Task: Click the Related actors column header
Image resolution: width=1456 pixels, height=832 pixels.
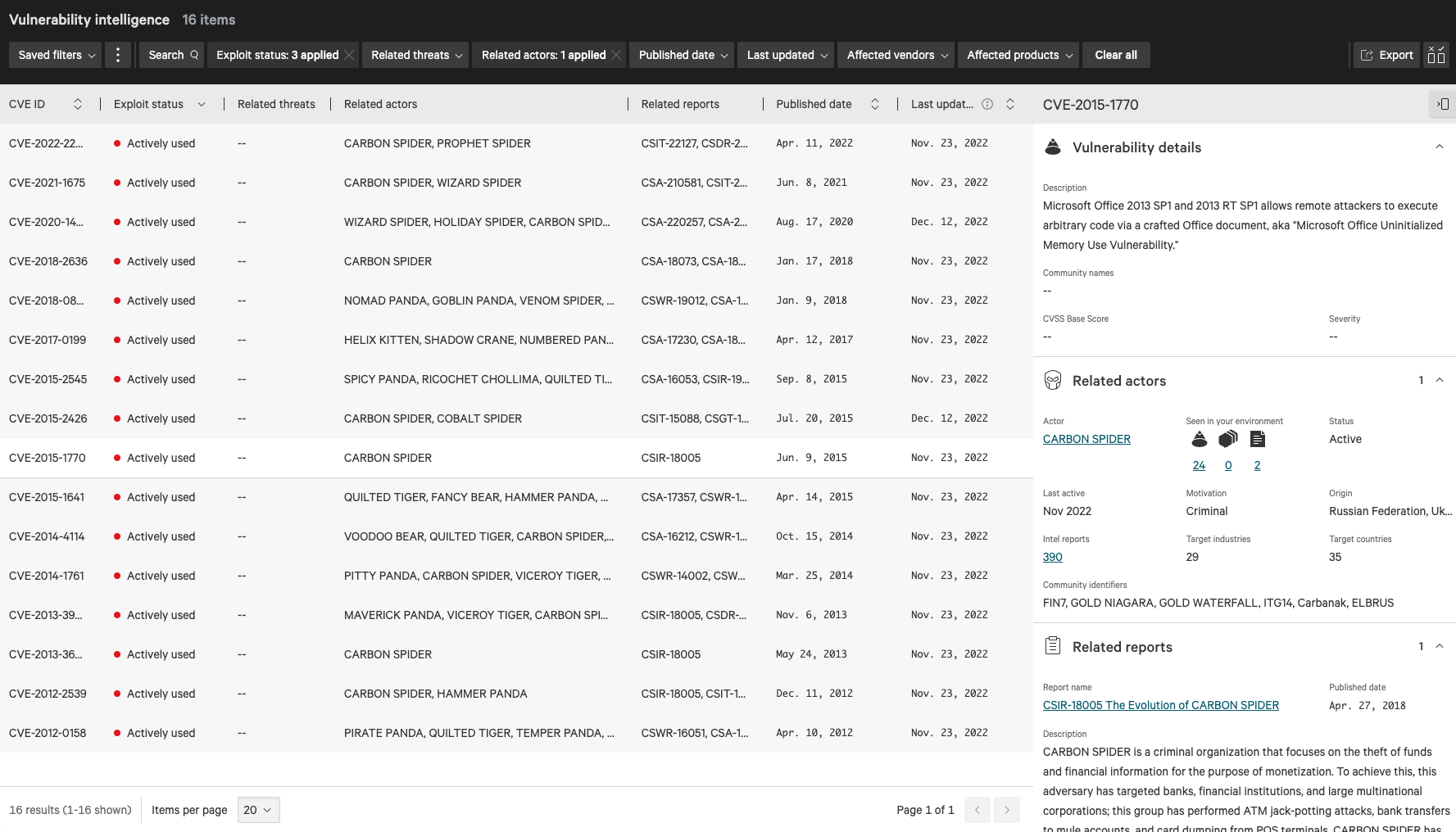Action: (x=380, y=104)
